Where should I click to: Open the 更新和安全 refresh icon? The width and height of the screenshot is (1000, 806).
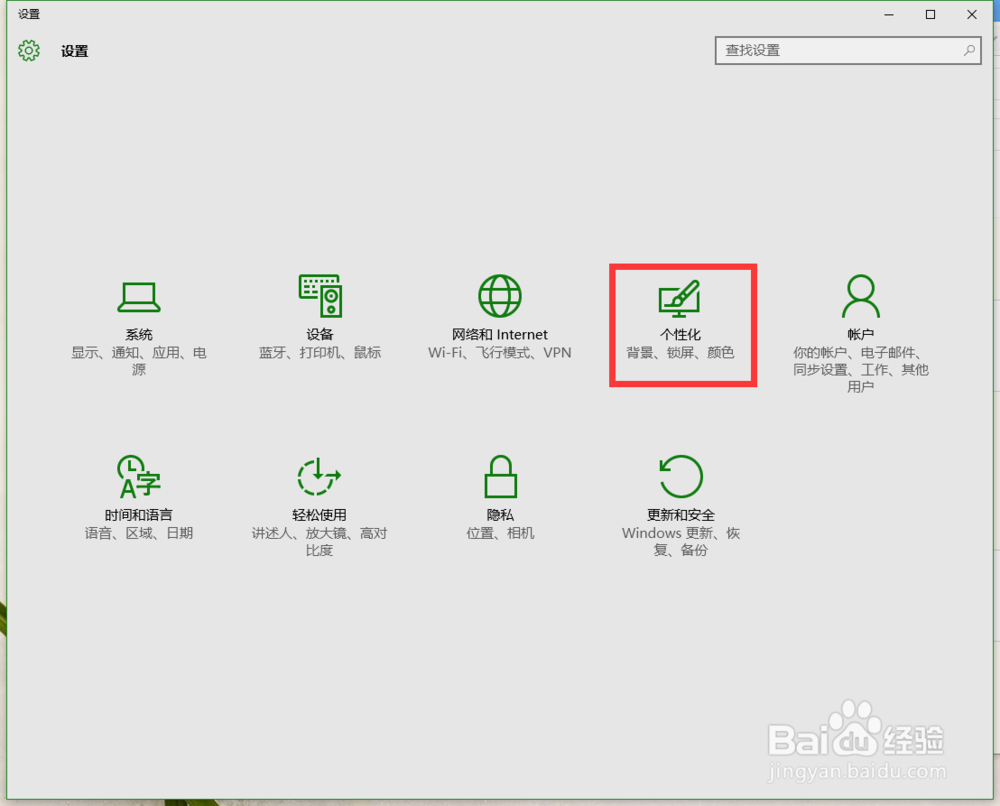point(681,478)
